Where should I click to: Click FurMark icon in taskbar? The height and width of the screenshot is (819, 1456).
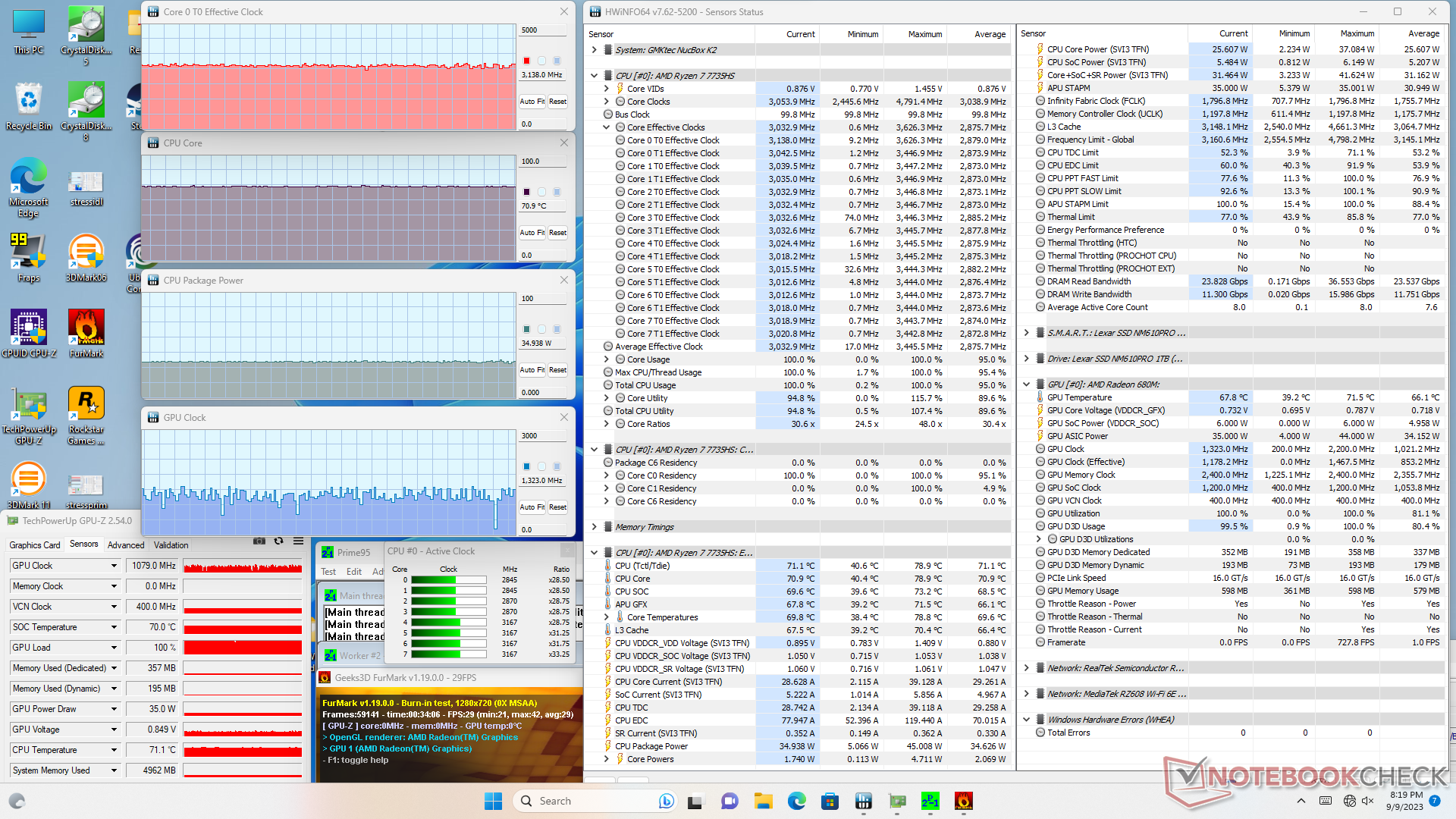(x=963, y=801)
